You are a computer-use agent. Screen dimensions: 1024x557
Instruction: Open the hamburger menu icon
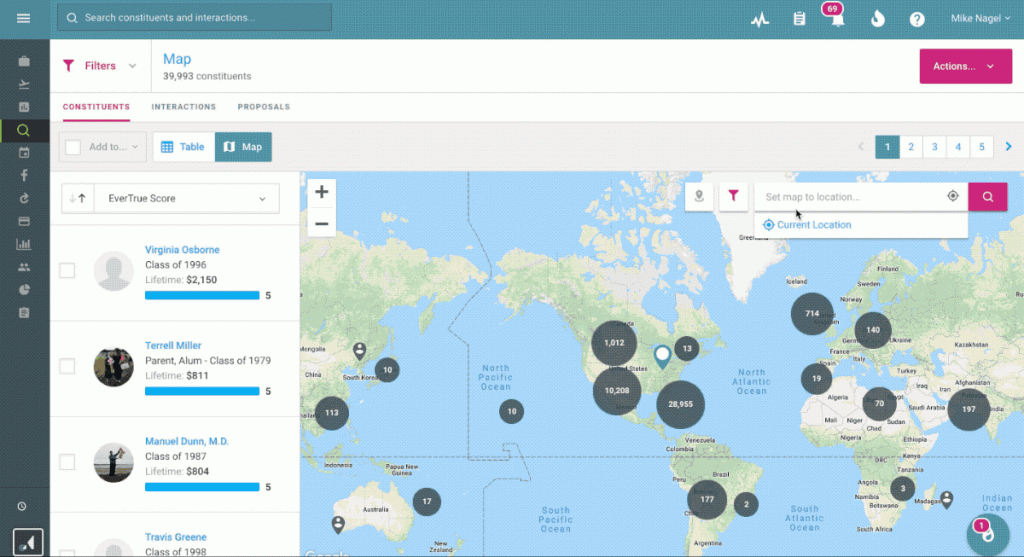pos(23,18)
